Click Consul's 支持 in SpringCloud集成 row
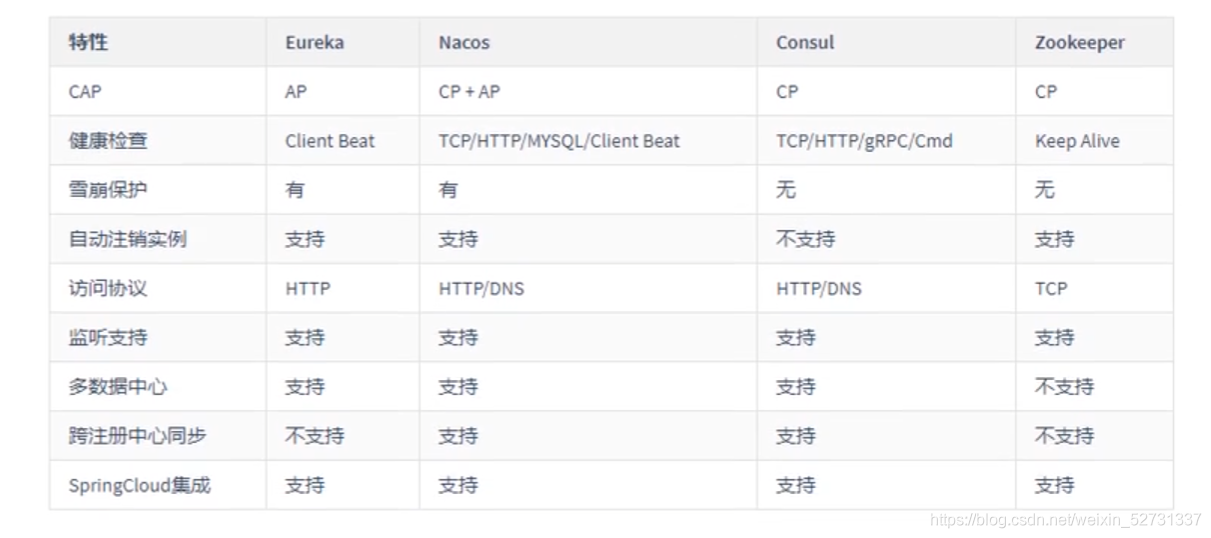 tap(796, 485)
